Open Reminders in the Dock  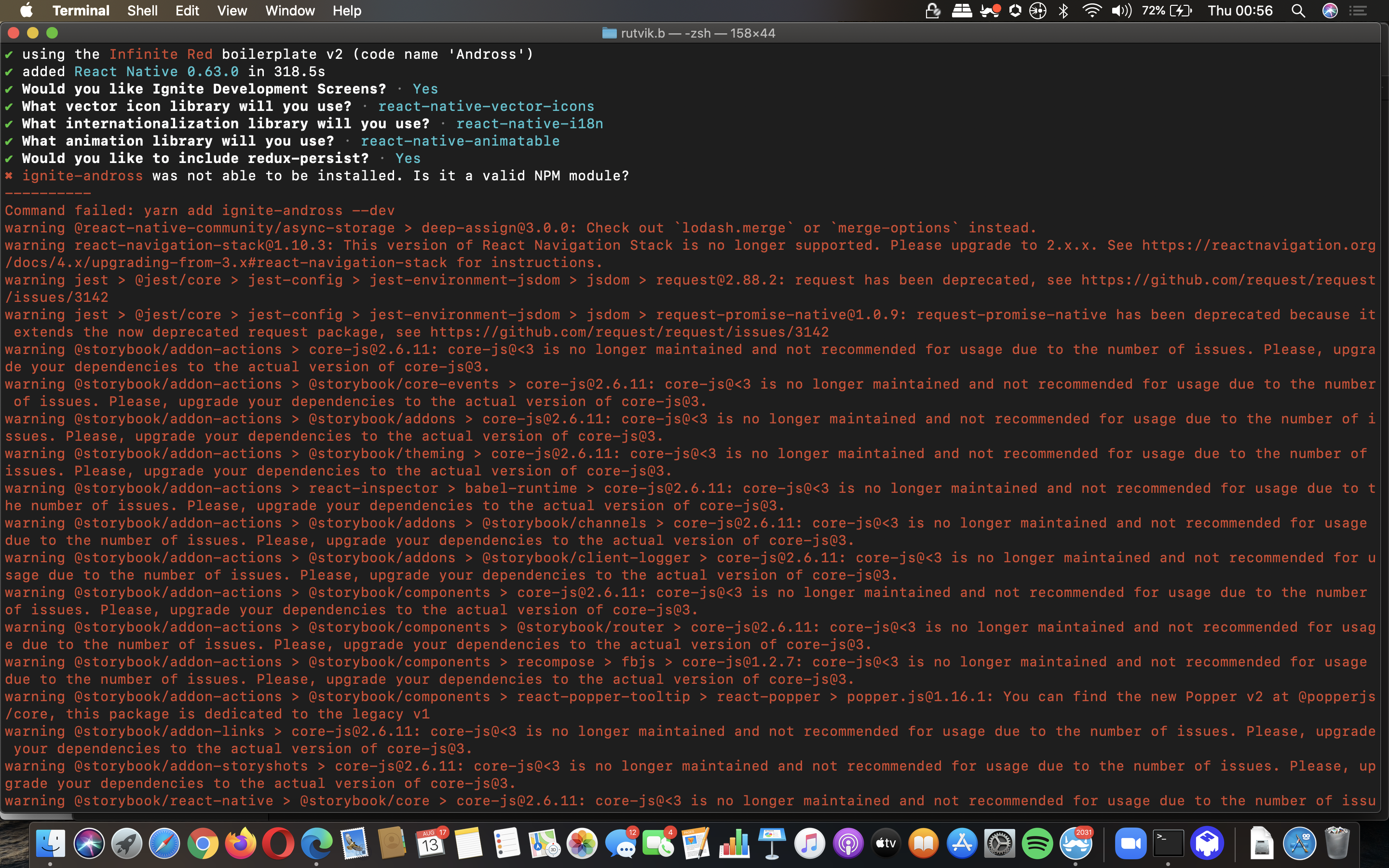(506, 843)
